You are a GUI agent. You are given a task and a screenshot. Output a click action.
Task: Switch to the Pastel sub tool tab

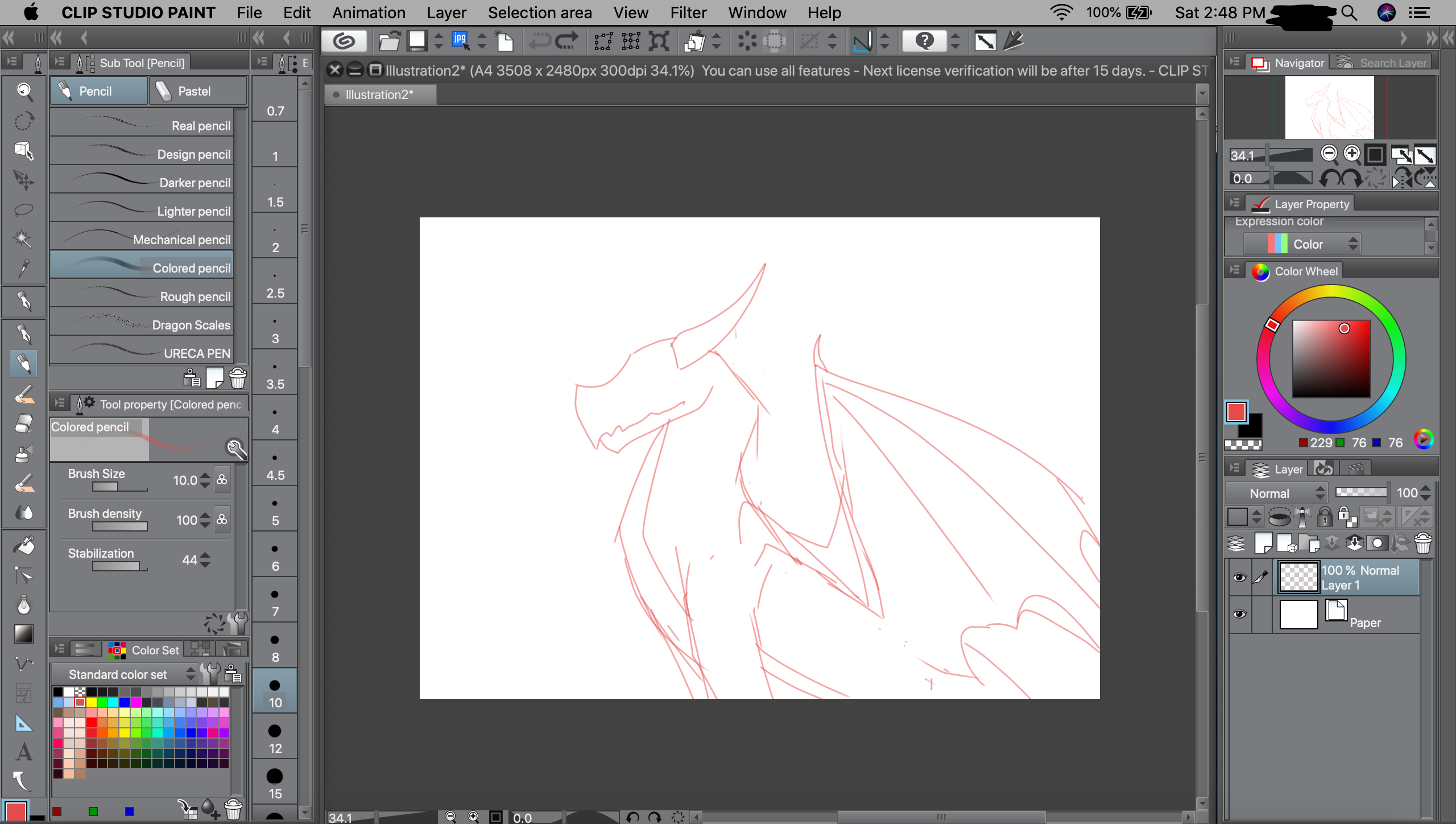(197, 90)
